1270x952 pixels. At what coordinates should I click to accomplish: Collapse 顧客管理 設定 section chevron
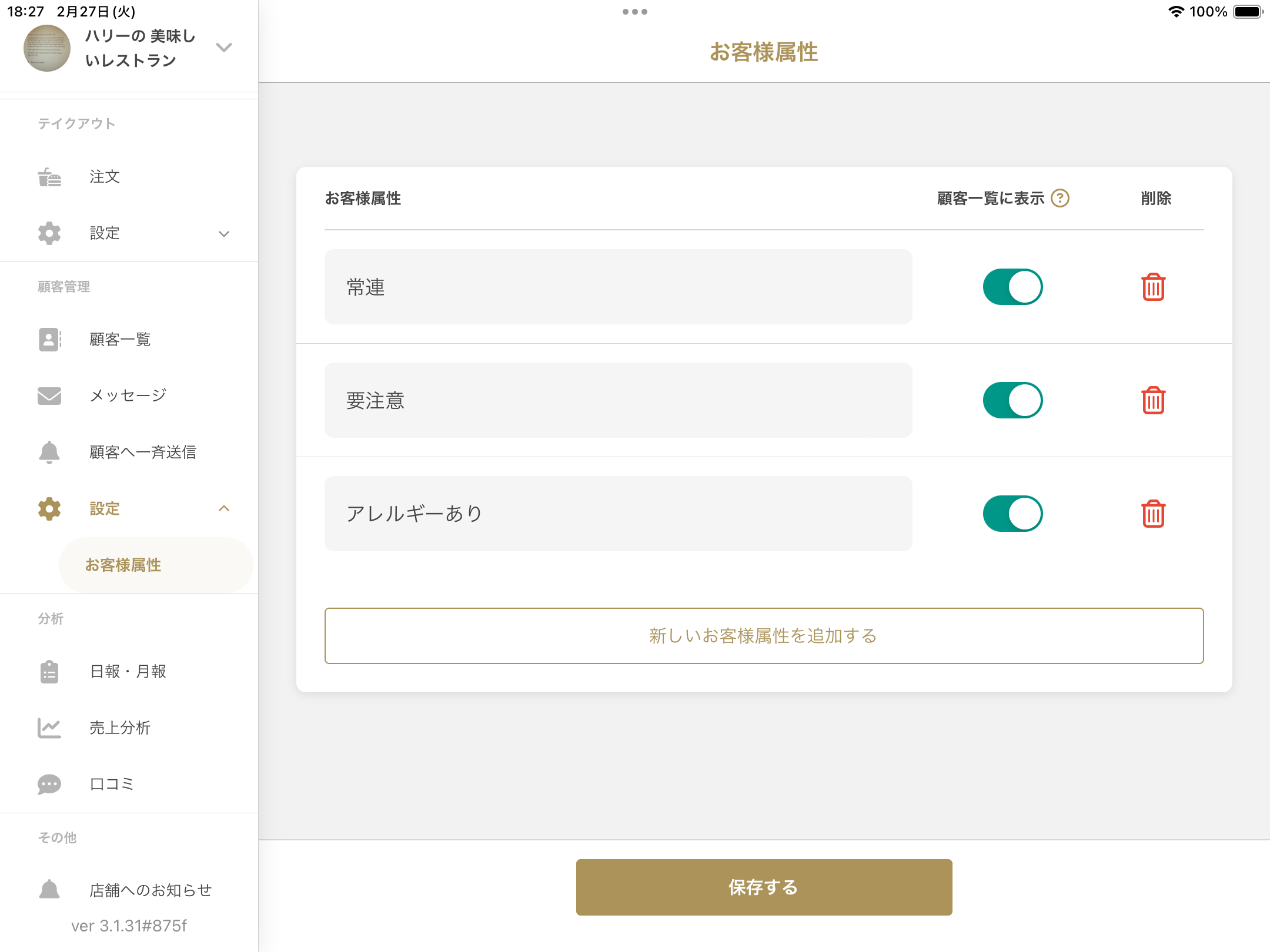tap(224, 508)
